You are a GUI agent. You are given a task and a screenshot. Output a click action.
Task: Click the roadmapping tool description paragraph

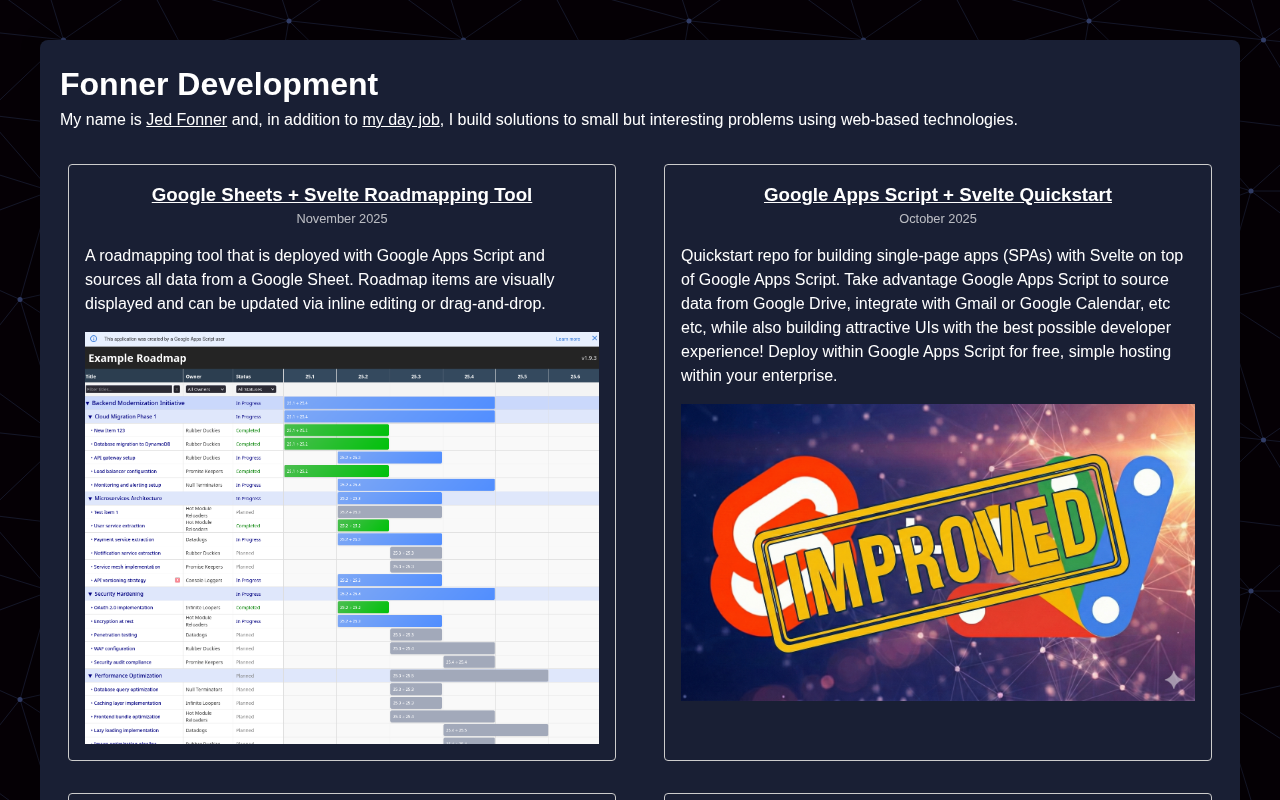(x=342, y=280)
